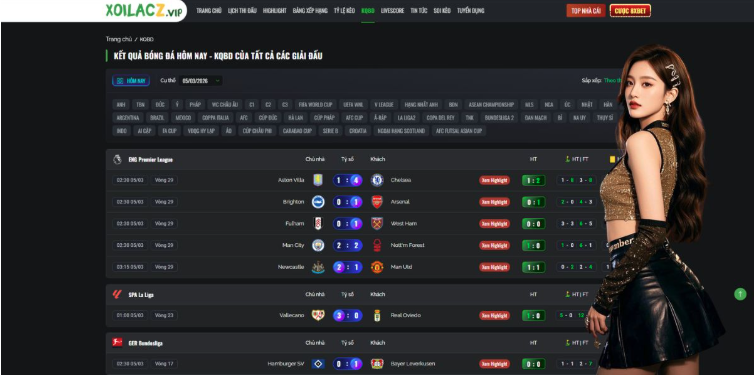Click Xem Highlight for Newcastle vs Man Utd
The width and height of the screenshot is (755, 375).
[494, 267]
